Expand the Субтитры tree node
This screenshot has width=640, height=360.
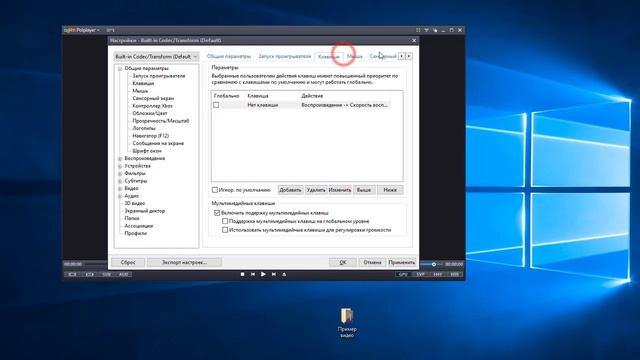point(120,181)
